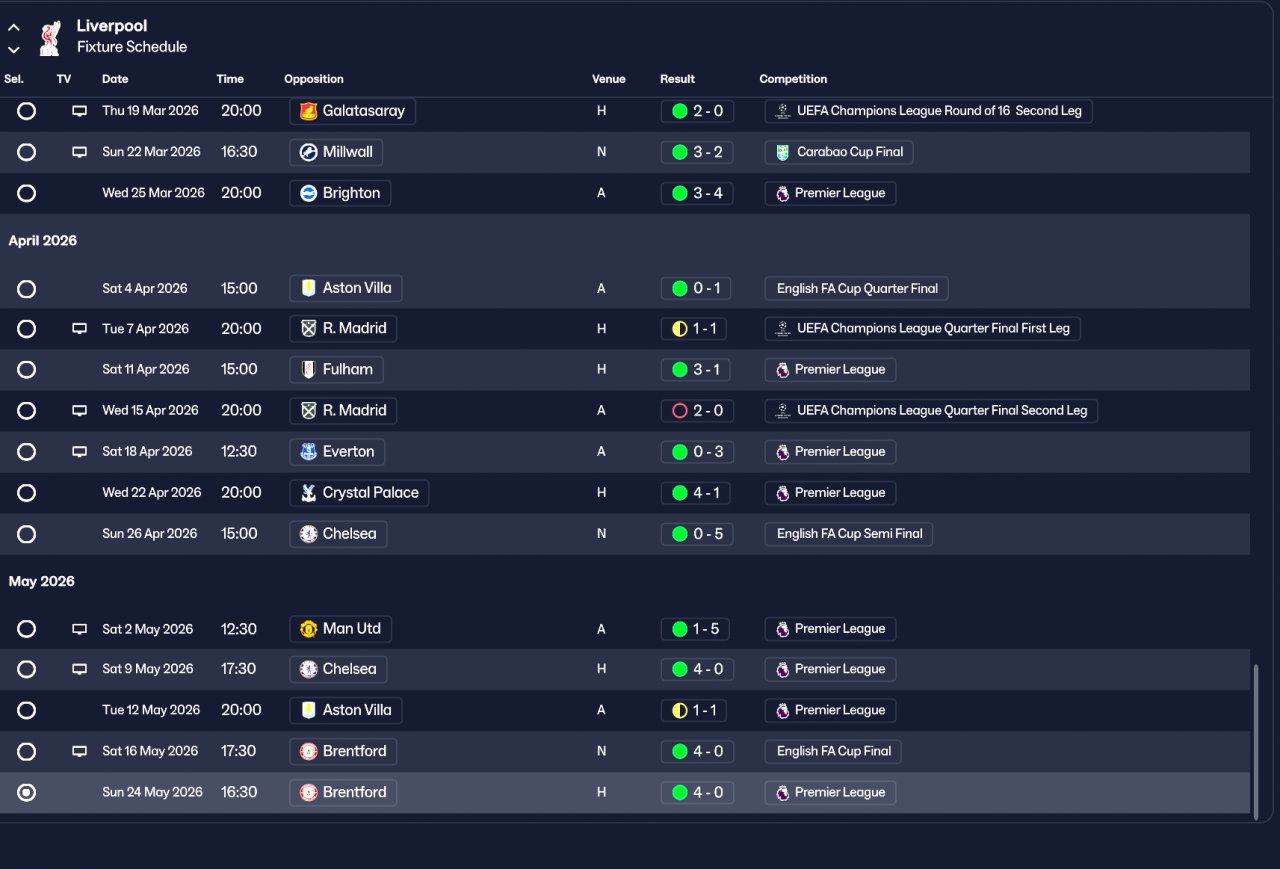
Task: Open the 2 - 0 result against R. Madrid
Action: pyautogui.click(x=698, y=411)
